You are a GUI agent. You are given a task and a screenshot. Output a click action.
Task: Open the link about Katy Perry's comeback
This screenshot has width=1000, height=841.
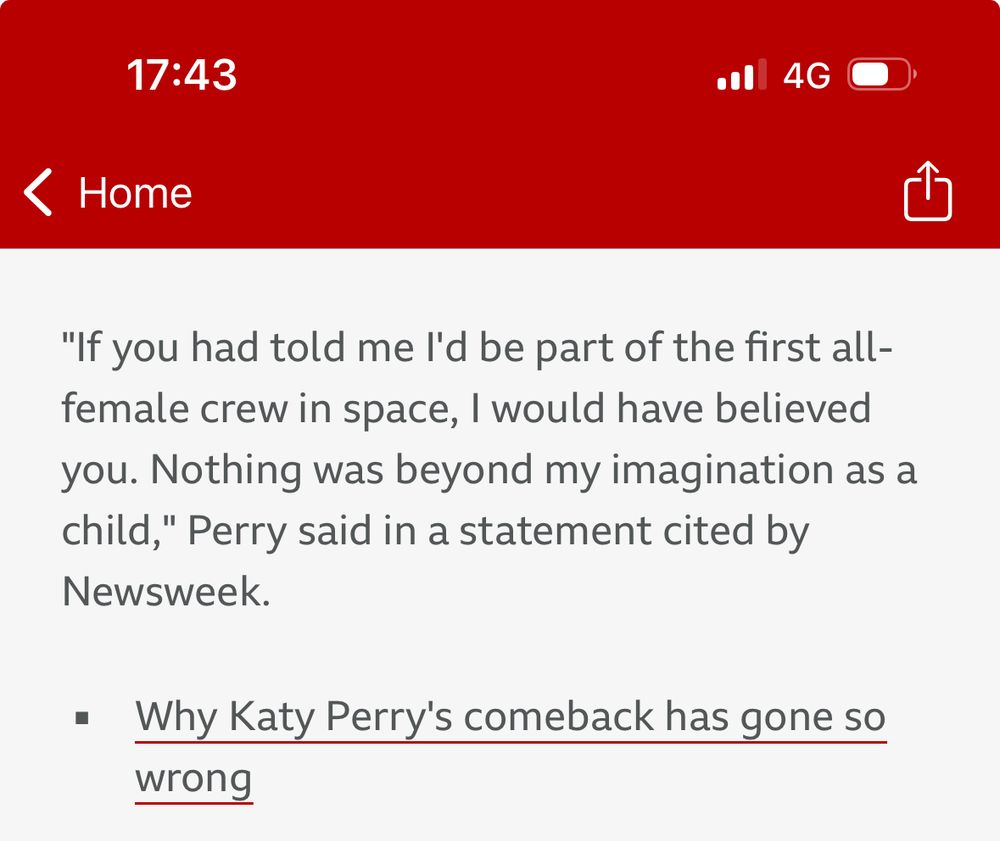coord(510,716)
